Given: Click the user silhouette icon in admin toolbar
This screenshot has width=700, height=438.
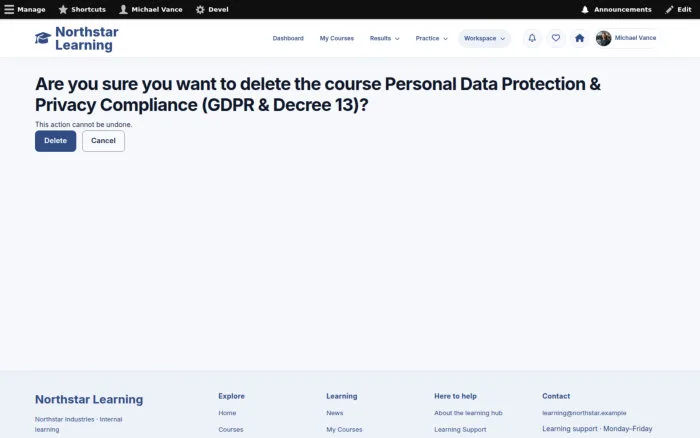Looking at the screenshot, I should tap(123, 9).
